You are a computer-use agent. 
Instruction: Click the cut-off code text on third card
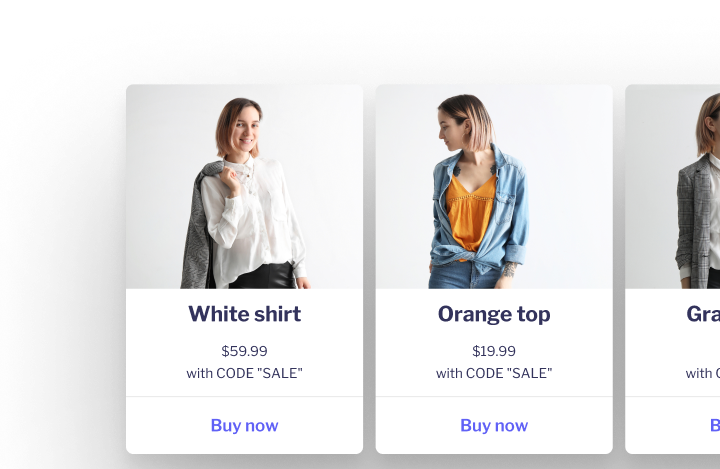tap(703, 373)
